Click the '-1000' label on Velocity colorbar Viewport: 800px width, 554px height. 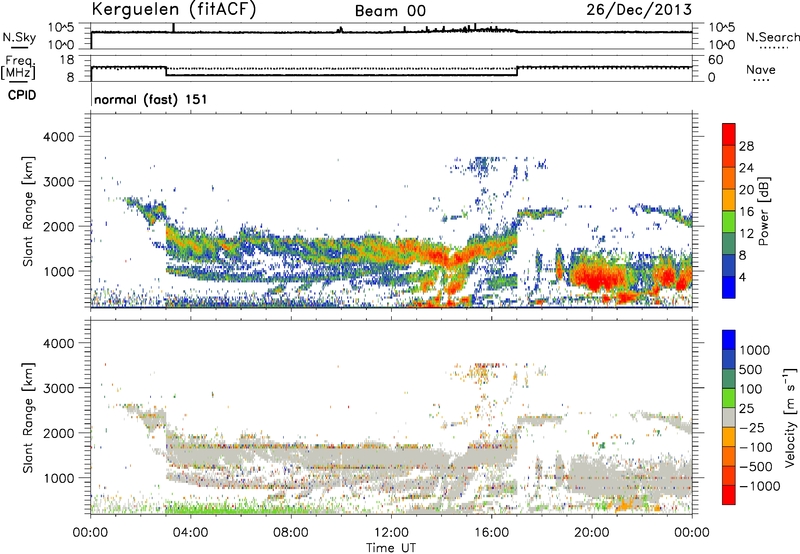click(x=759, y=486)
